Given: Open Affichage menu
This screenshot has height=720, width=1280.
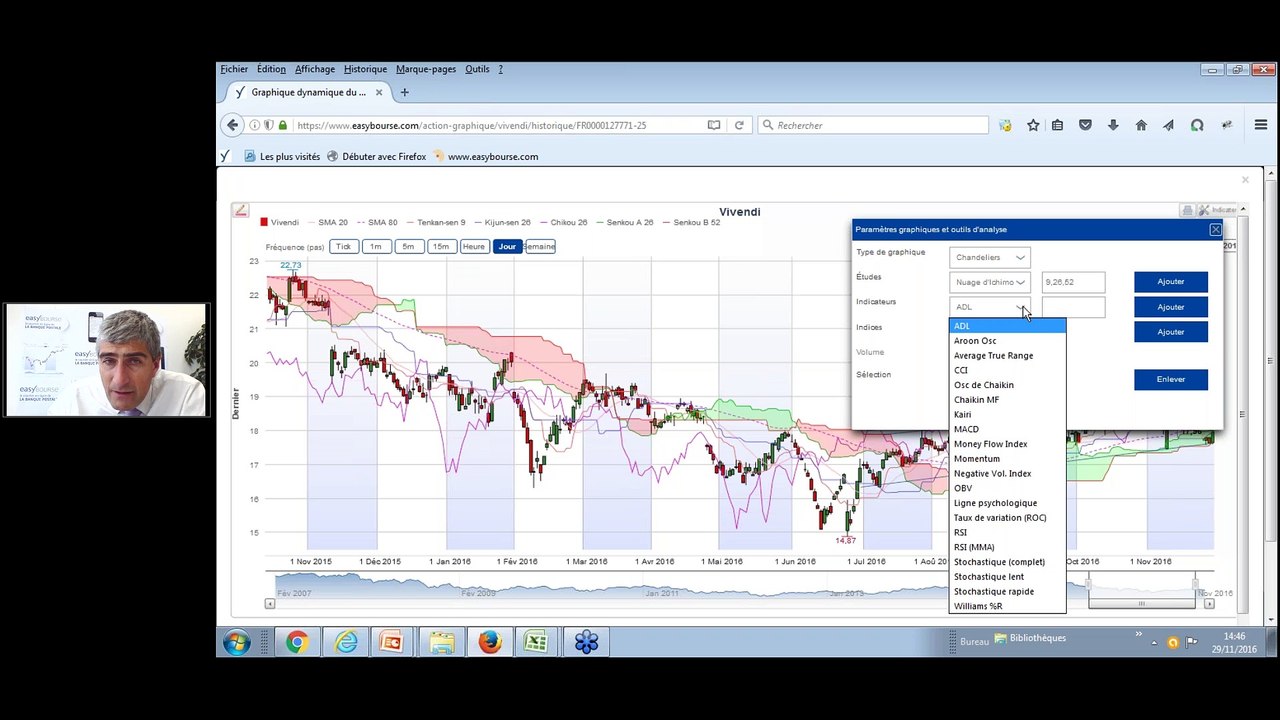Looking at the screenshot, I should pos(315,69).
